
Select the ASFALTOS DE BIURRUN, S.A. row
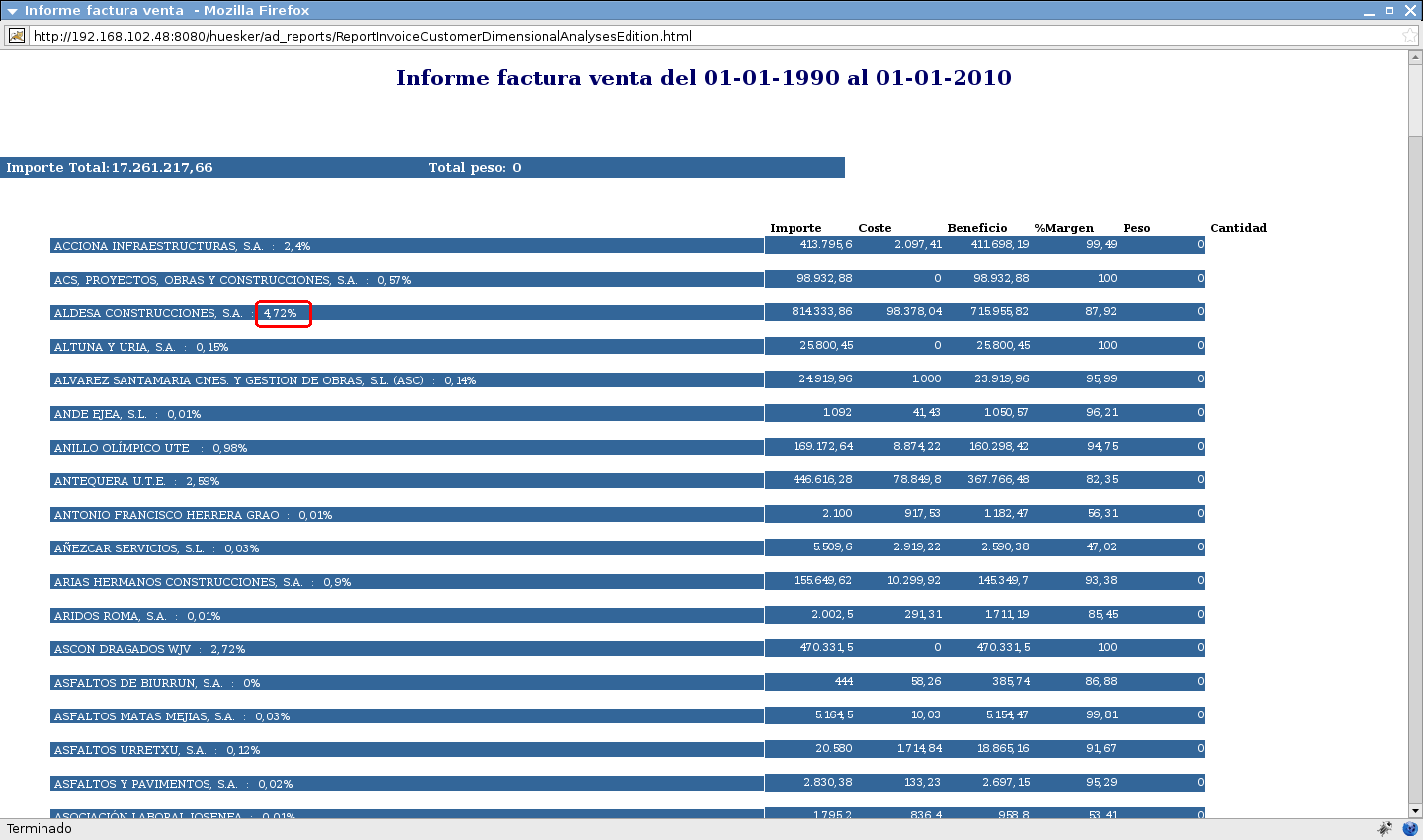pos(407,683)
